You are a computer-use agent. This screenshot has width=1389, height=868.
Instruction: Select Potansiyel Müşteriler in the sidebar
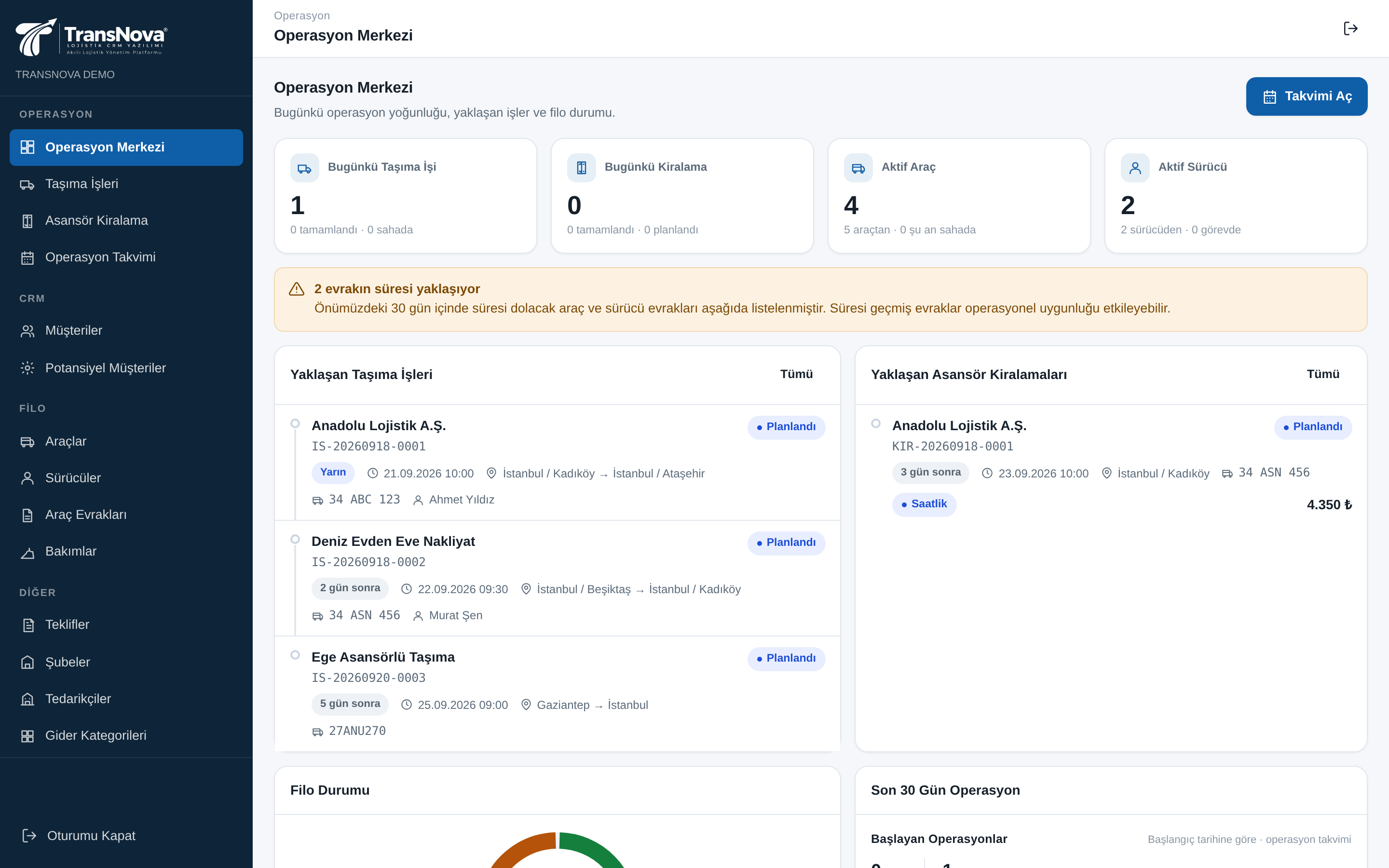point(126,368)
